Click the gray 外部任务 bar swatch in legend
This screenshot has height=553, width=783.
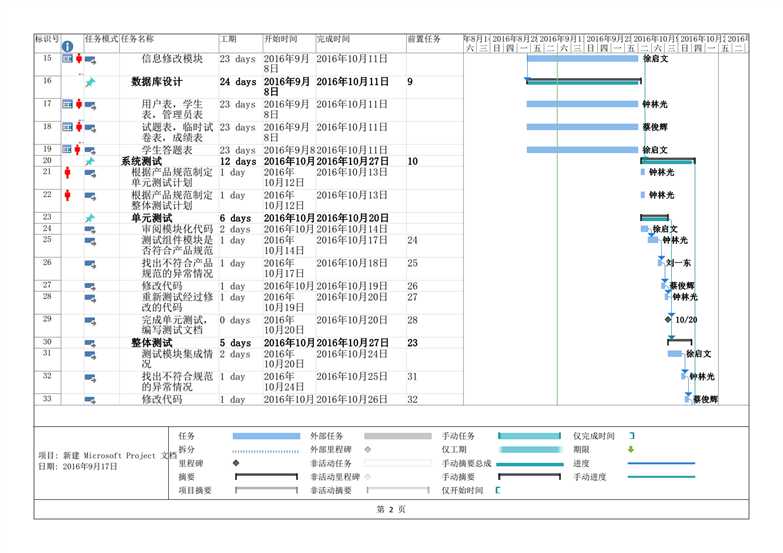coord(398,436)
